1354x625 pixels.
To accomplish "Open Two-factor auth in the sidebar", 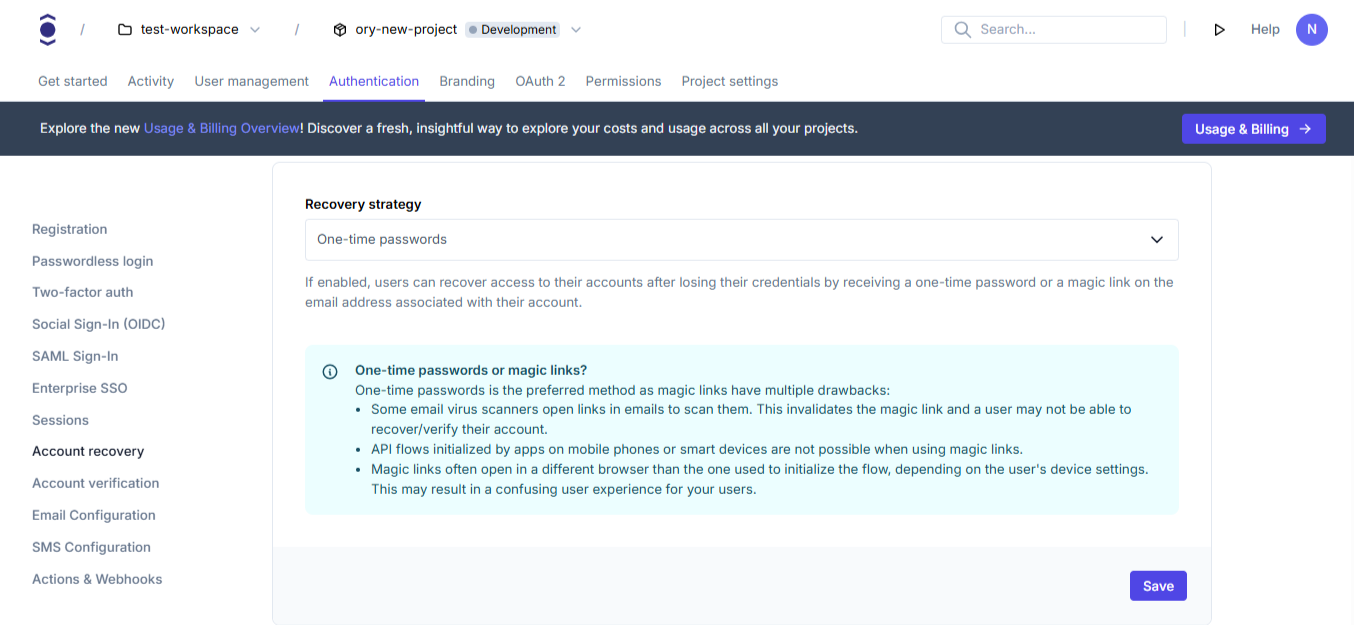I will [82, 292].
